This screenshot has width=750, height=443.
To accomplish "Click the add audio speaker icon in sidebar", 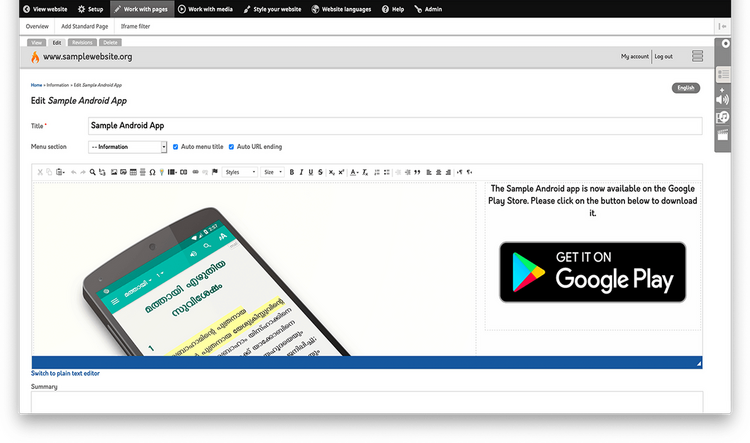I will point(723,97).
